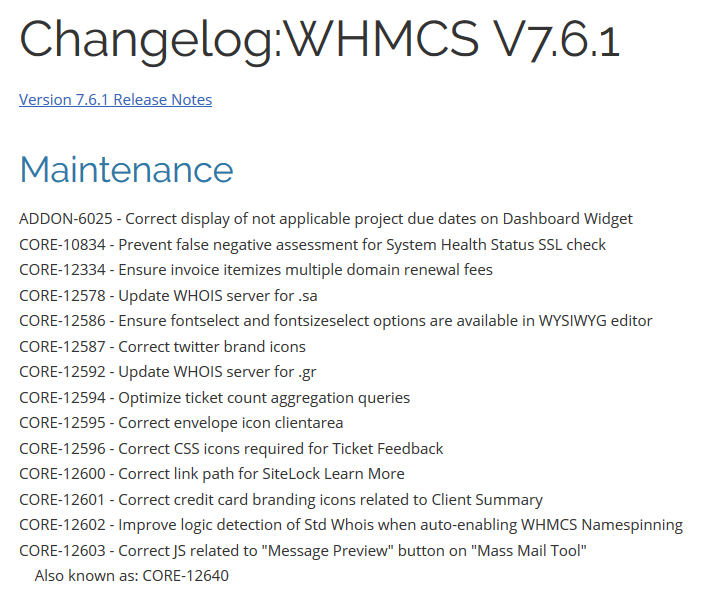This screenshot has width=705, height=591.
Task: Click the CORE-12594 ticket count queries entry
Action: (x=214, y=398)
